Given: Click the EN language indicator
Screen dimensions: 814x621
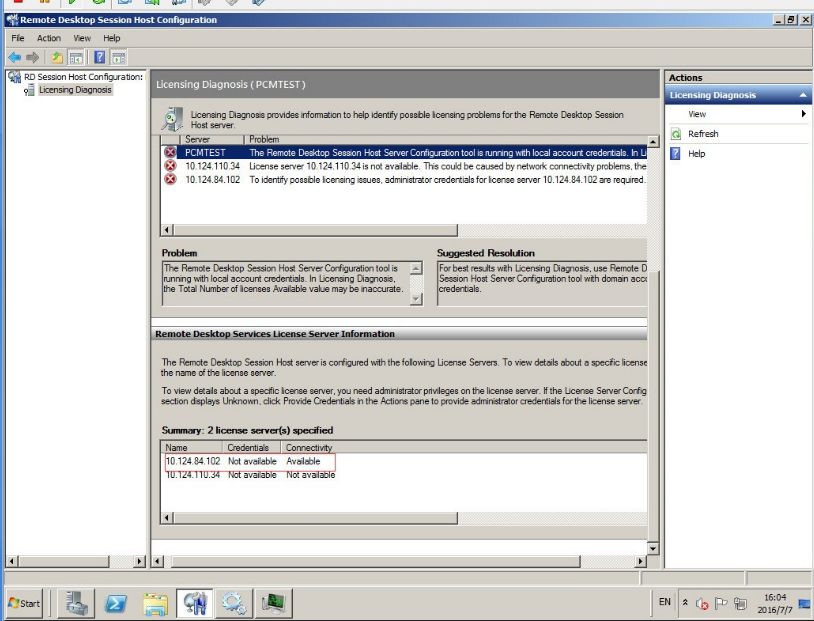Looking at the screenshot, I should coord(664,602).
